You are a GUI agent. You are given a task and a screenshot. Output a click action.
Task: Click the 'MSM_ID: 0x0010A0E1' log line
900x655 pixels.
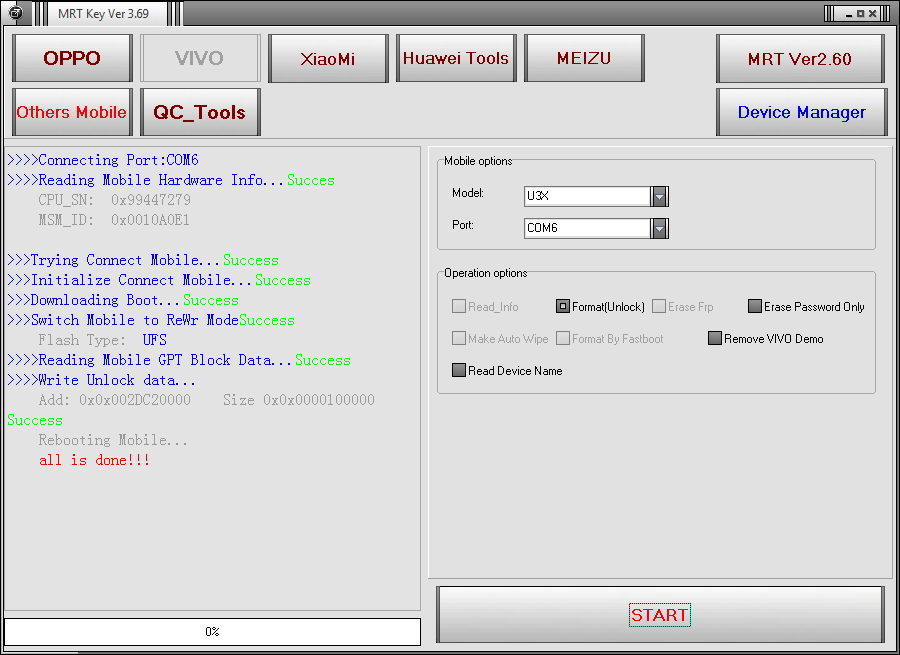point(114,220)
